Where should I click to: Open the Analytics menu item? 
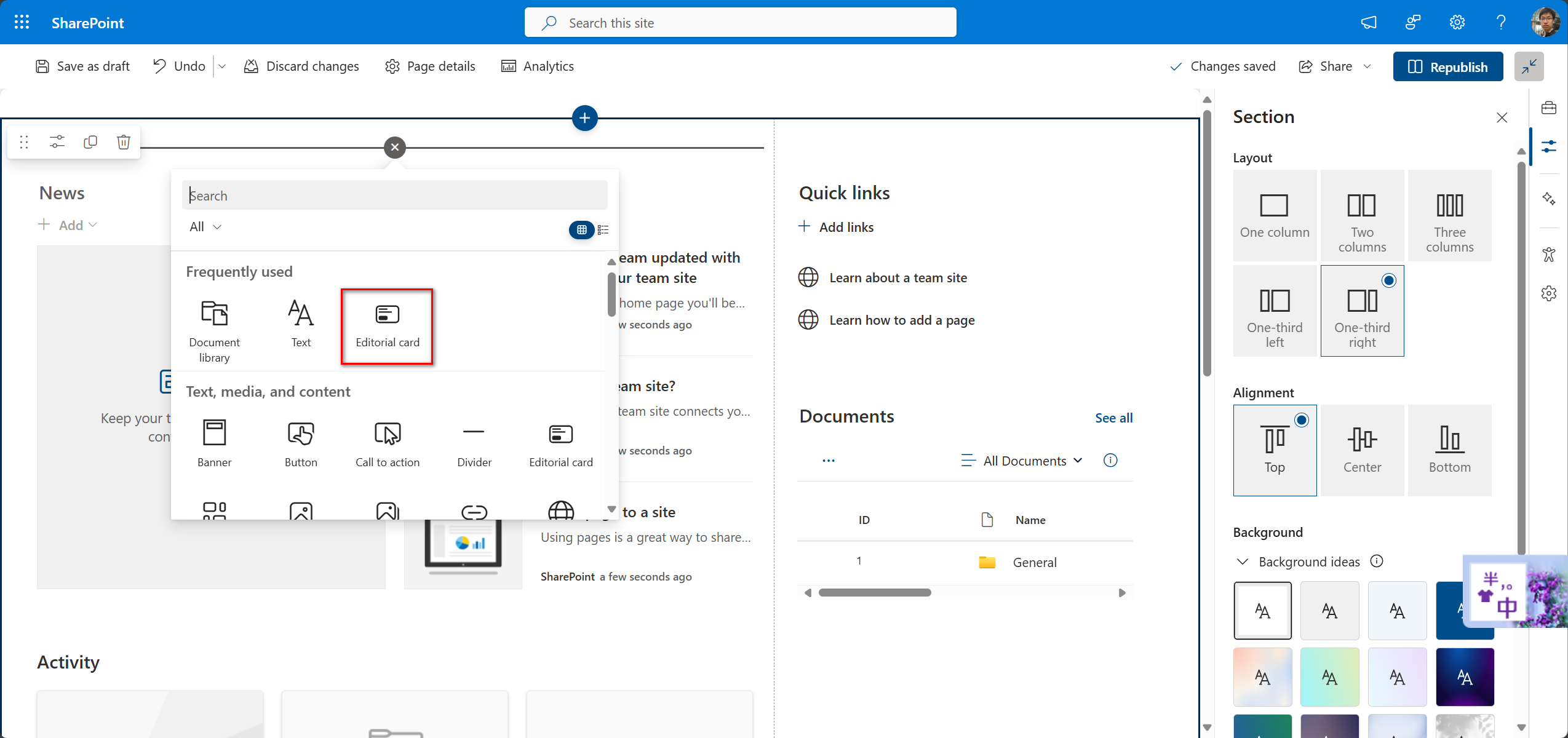(538, 66)
